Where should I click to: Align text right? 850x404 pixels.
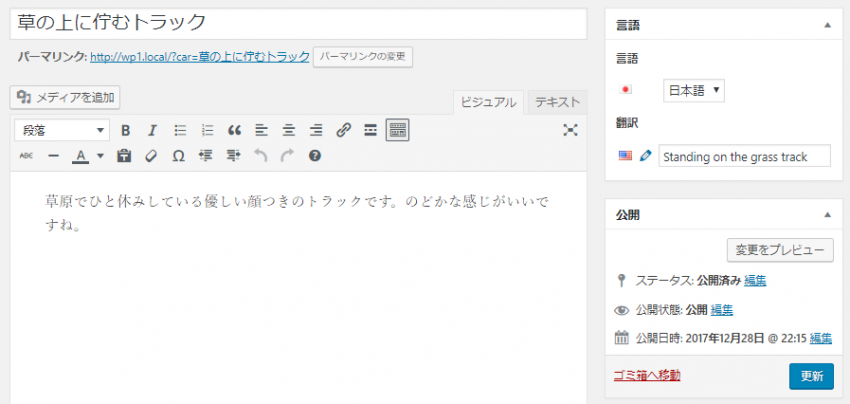click(316, 130)
